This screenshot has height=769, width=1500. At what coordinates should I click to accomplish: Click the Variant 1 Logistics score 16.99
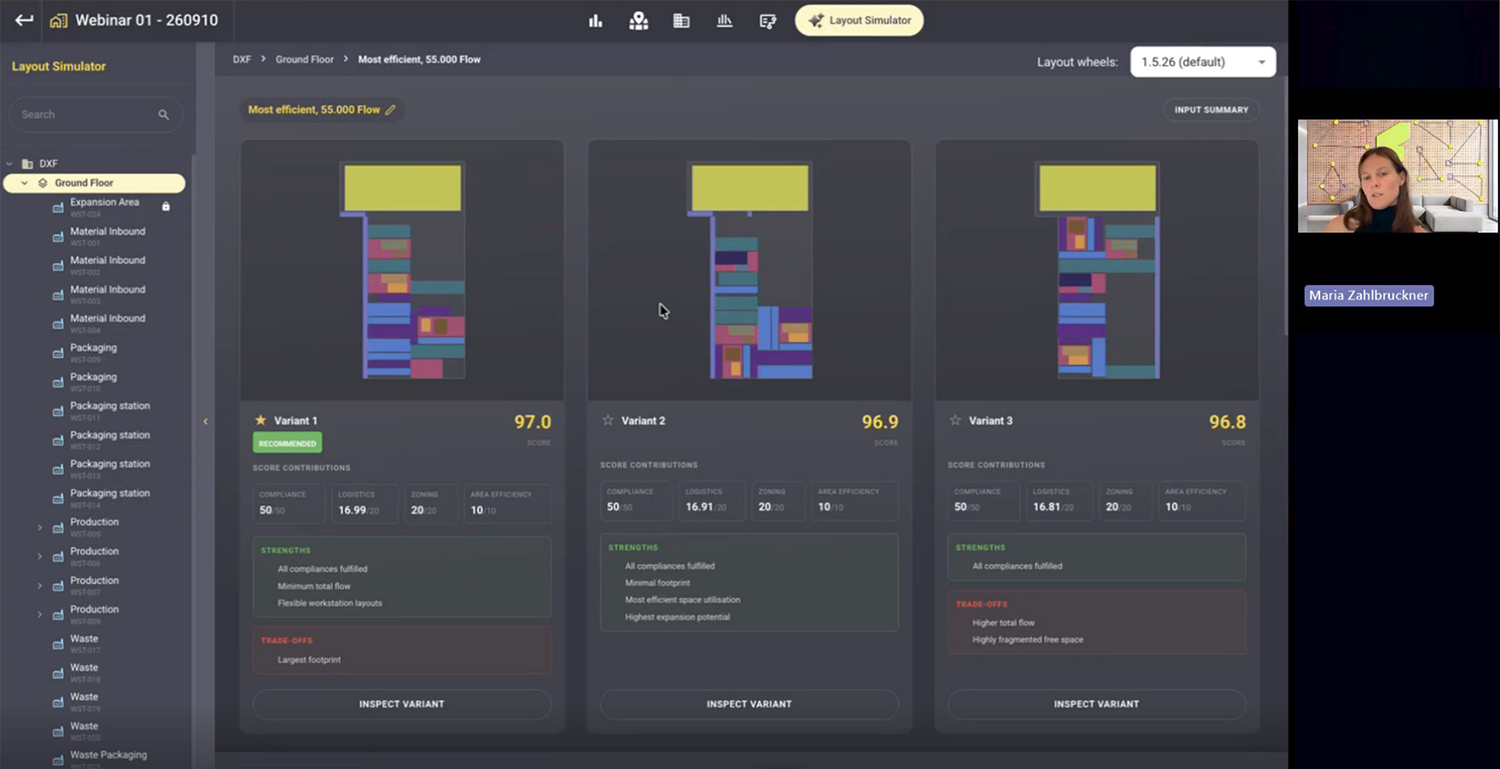(352, 510)
